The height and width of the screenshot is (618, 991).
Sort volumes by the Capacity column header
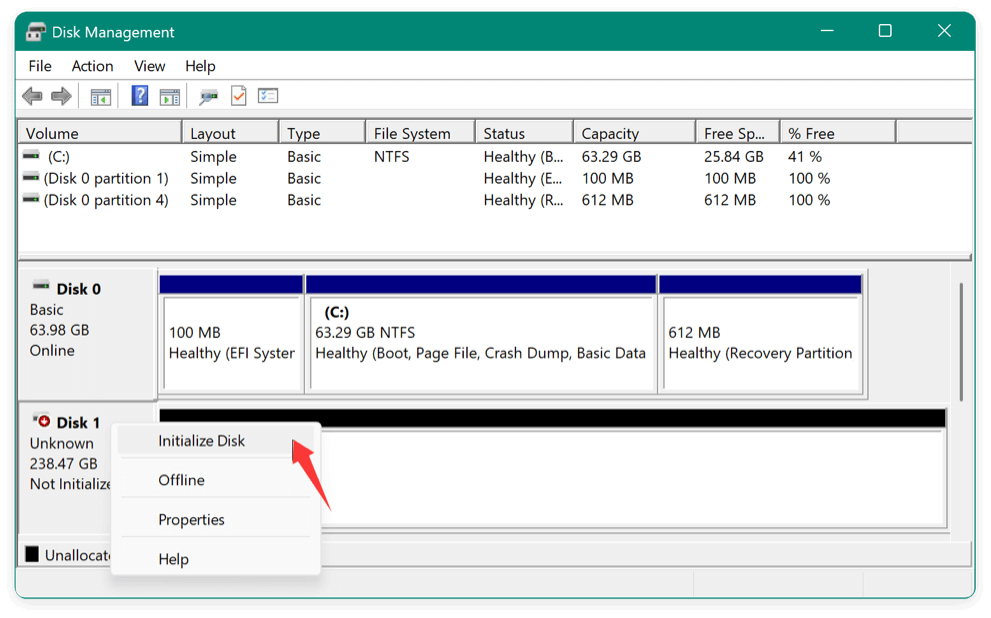click(x=610, y=131)
